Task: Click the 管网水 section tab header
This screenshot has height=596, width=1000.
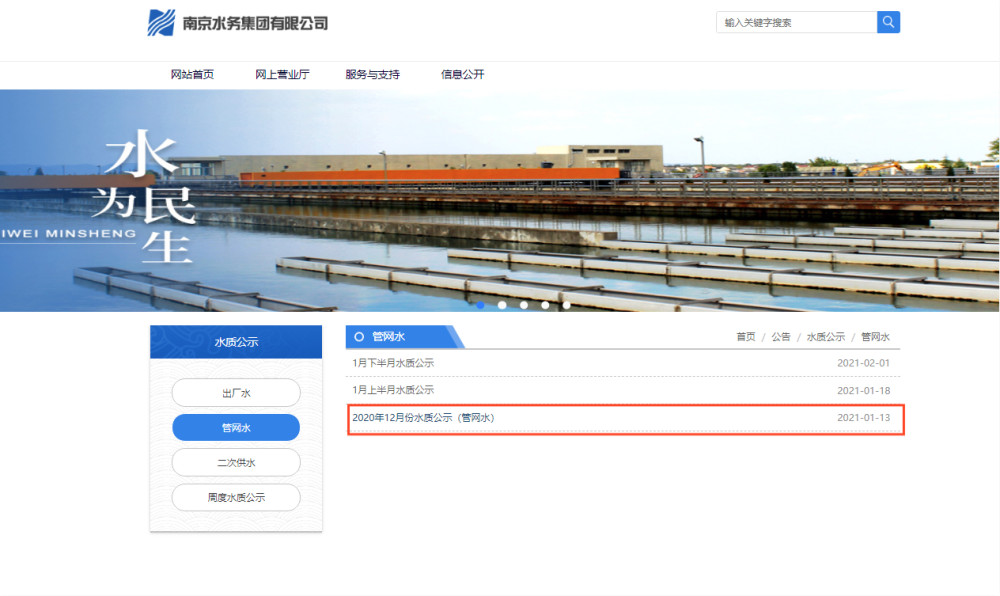Action: pyautogui.click(x=404, y=337)
